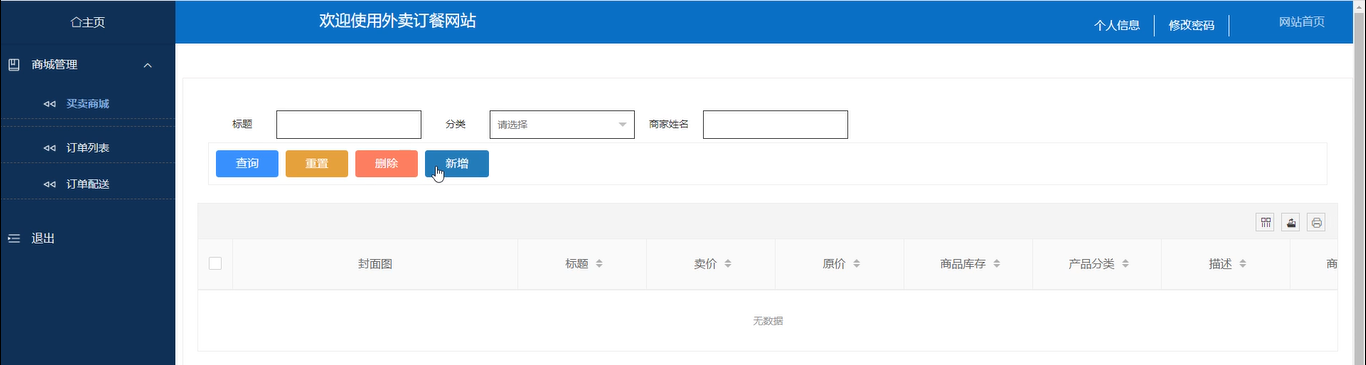The height and width of the screenshot is (365, 1366).
Task: Click the 封面图 column header
Action: tap(375, 264)
